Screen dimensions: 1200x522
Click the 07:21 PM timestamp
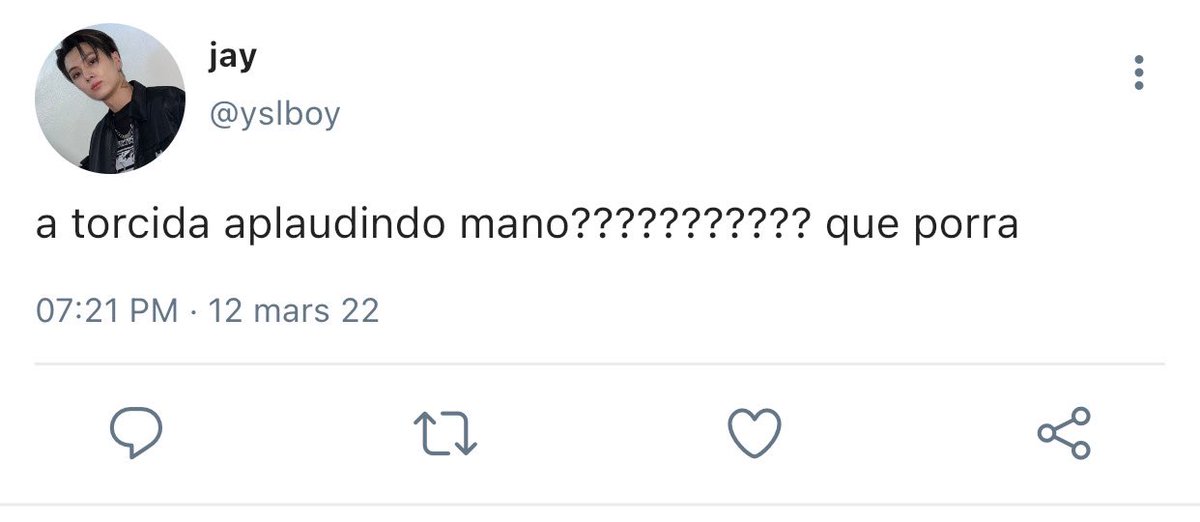(x=106, y=311)
